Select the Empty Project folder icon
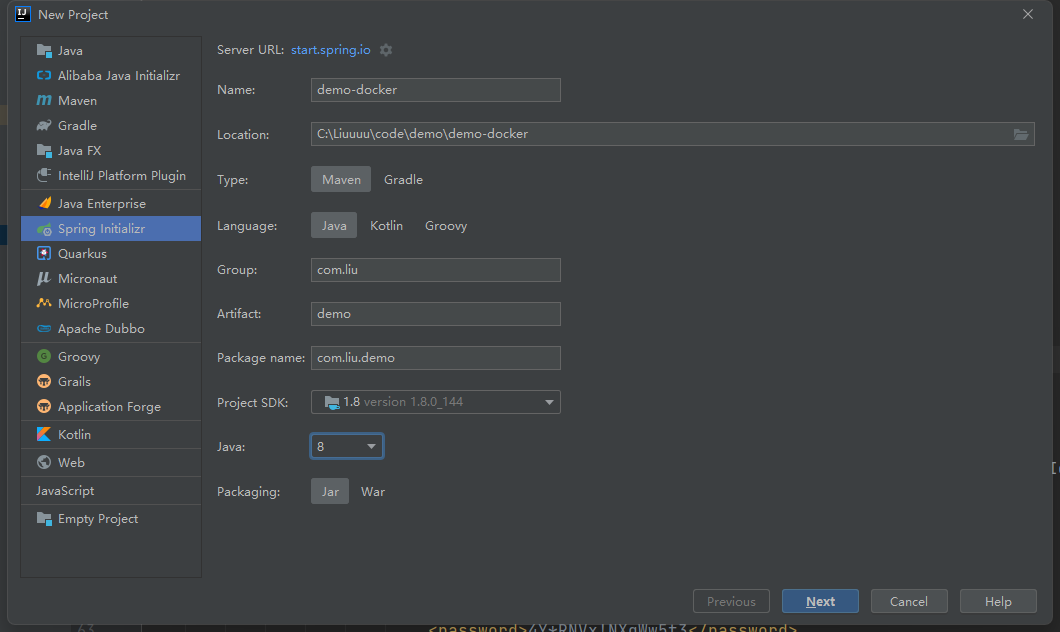This screenshot has width=1060, height=632. [x=44, y=518]
